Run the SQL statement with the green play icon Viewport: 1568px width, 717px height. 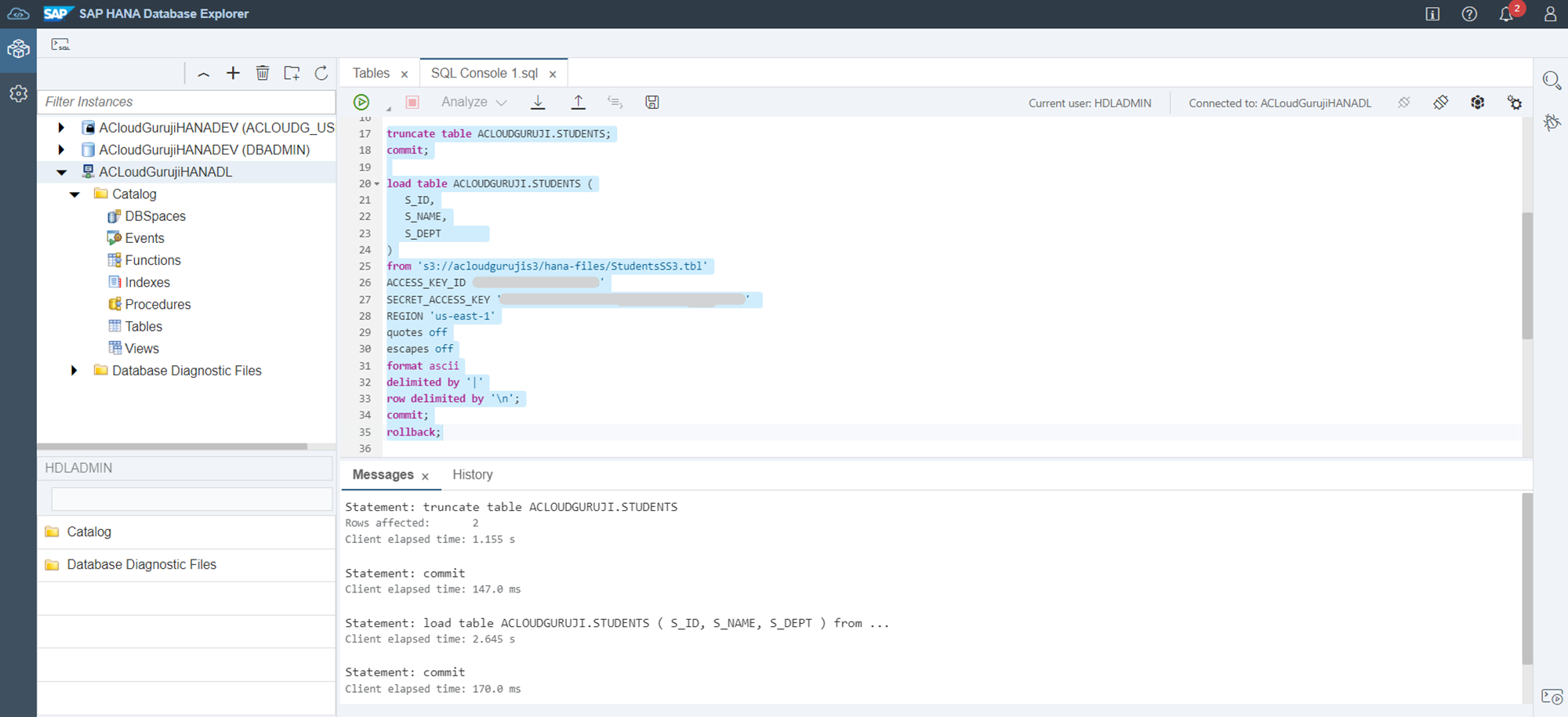361,102
